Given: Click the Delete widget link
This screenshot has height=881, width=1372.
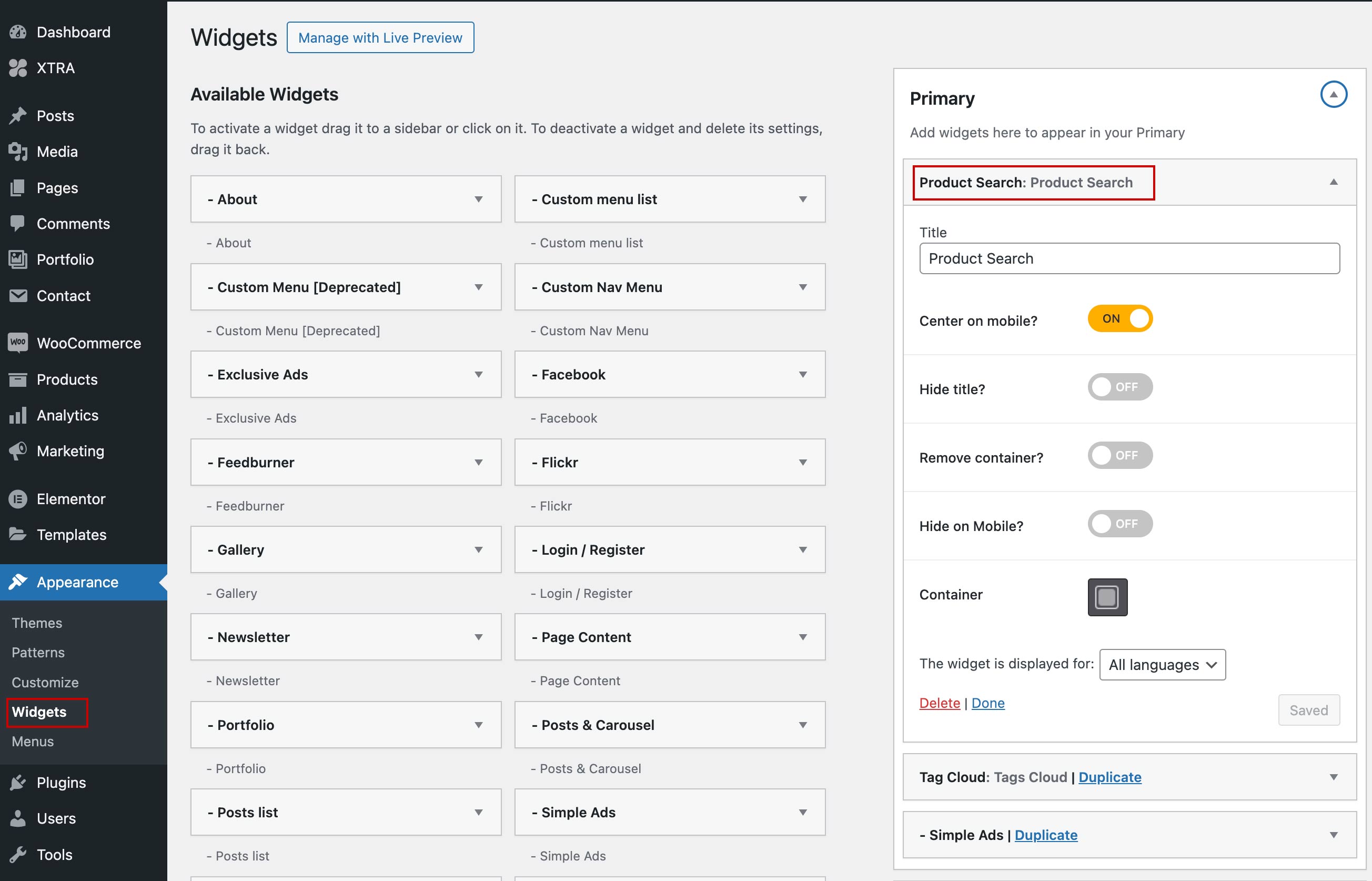Looking at the screenshot, I should [x=939, y=703].
